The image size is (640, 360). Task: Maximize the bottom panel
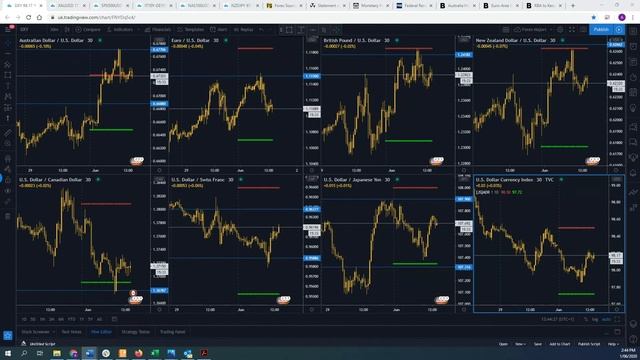618,332
